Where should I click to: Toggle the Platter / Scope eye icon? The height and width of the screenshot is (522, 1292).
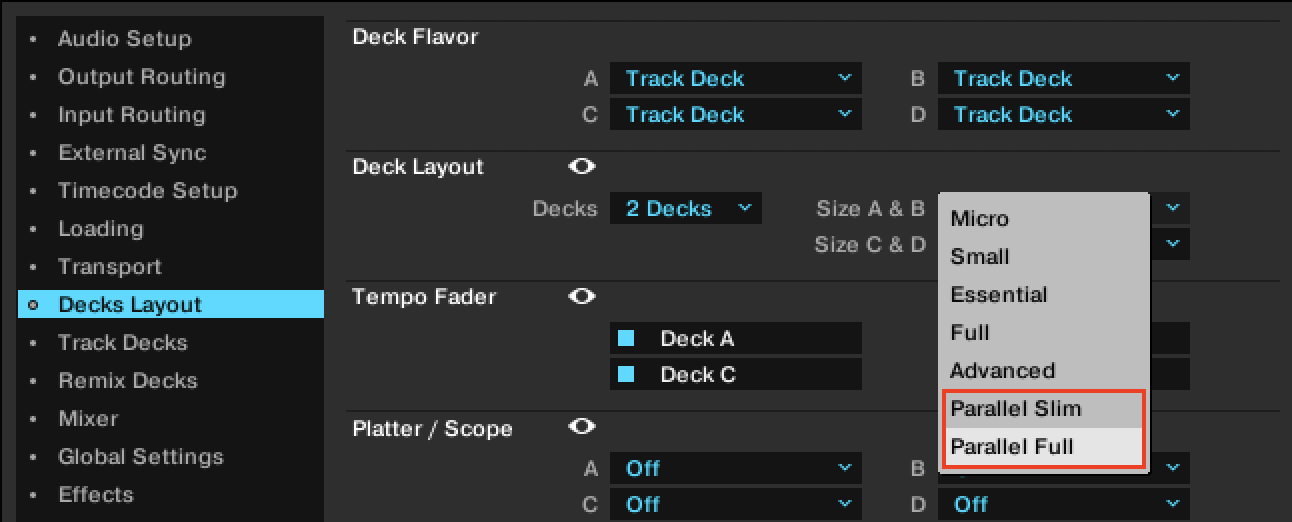582,428
